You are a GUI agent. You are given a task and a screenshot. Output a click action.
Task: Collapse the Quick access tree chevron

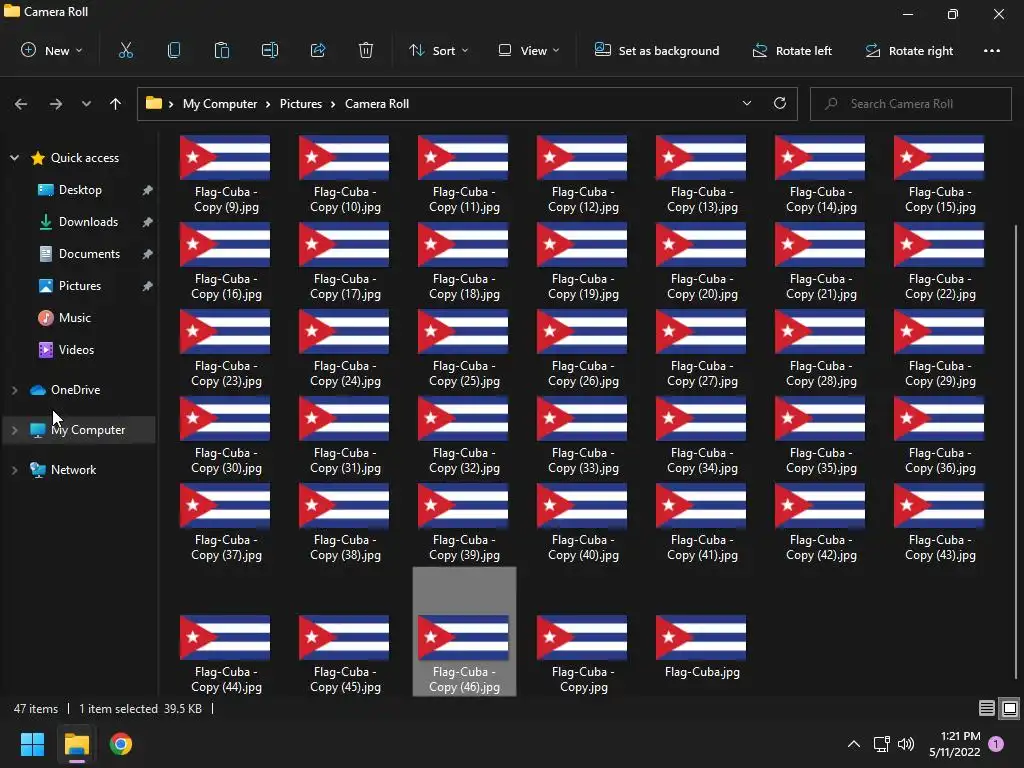[x=14, y=158]
